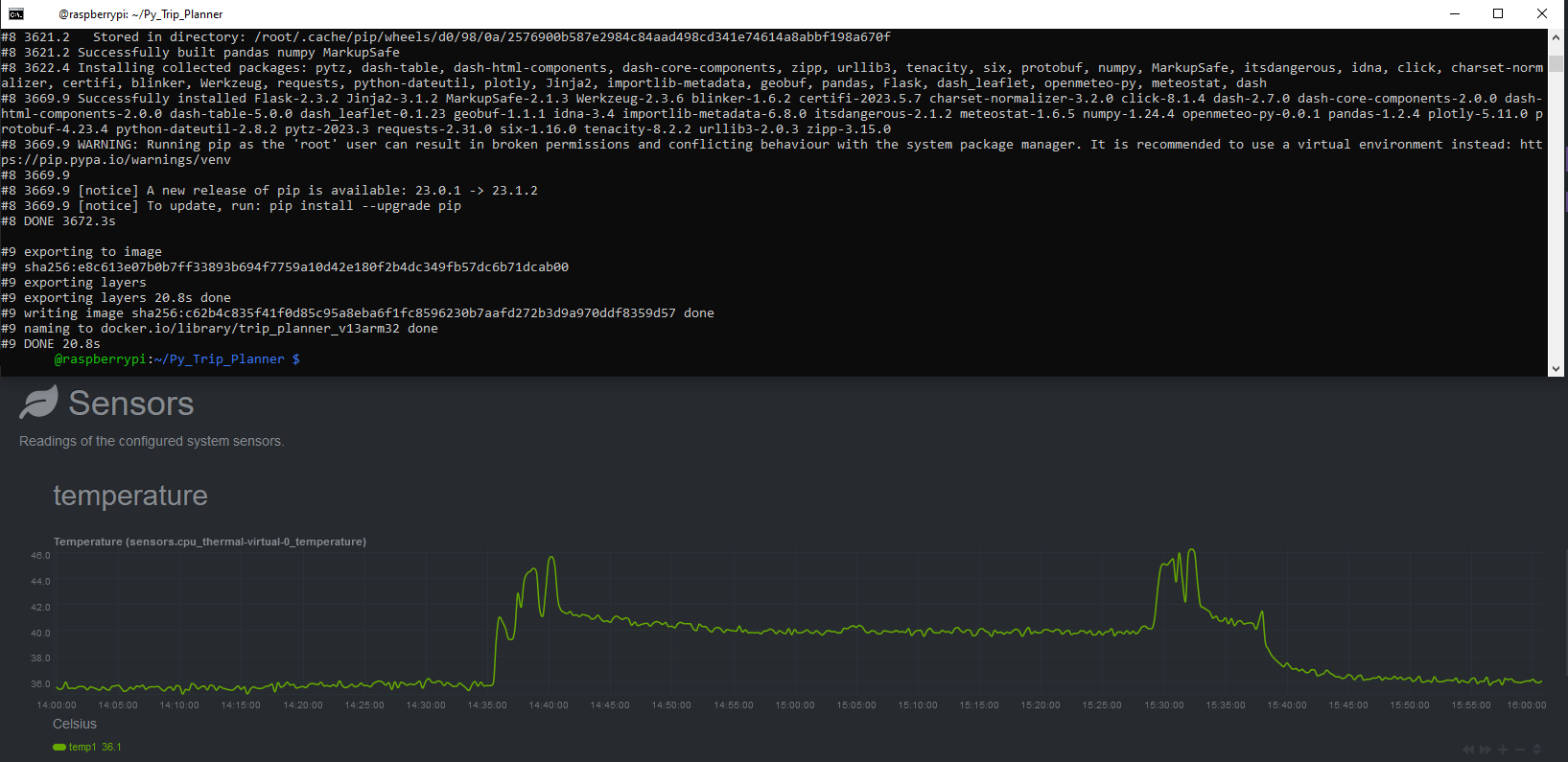Maximize the raspberrypi terminal window

1498,13
